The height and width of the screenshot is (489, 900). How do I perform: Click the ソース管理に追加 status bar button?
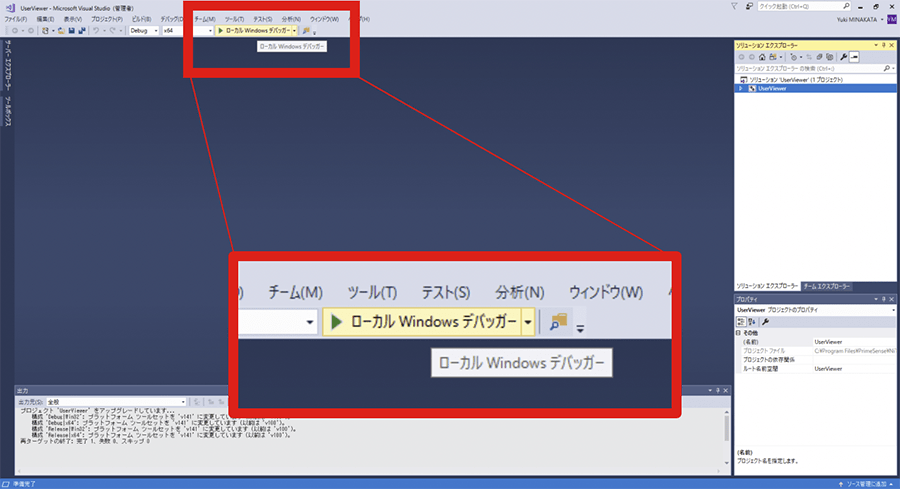click(867, 484)
